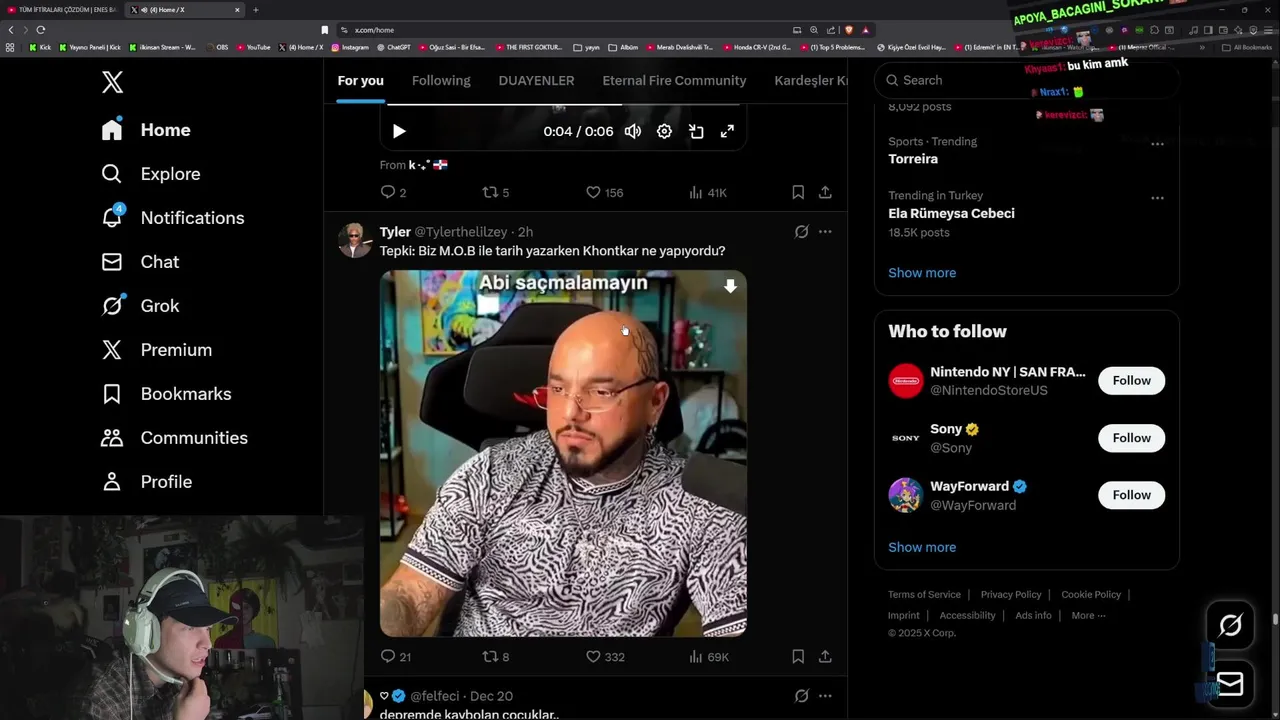Open the ChatGPT bookmark in bookmarks bar
The width and height of the screenshot is (1280, 720).
394,47
